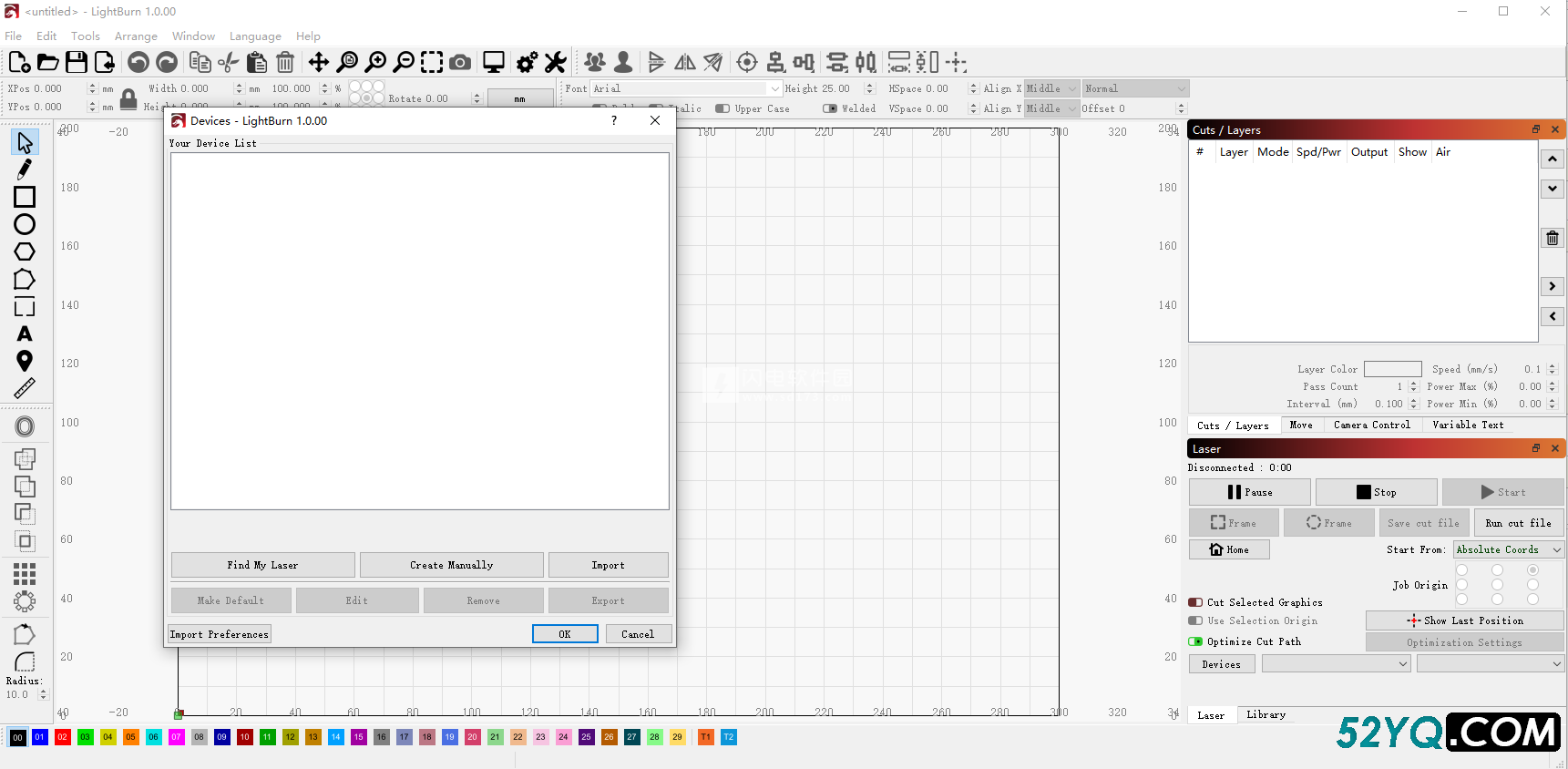The width and height of the screenshot is (1568, 769).
Task: Open Device Settings wrench-and-screwdriver icon
Action: pos(556,62)
